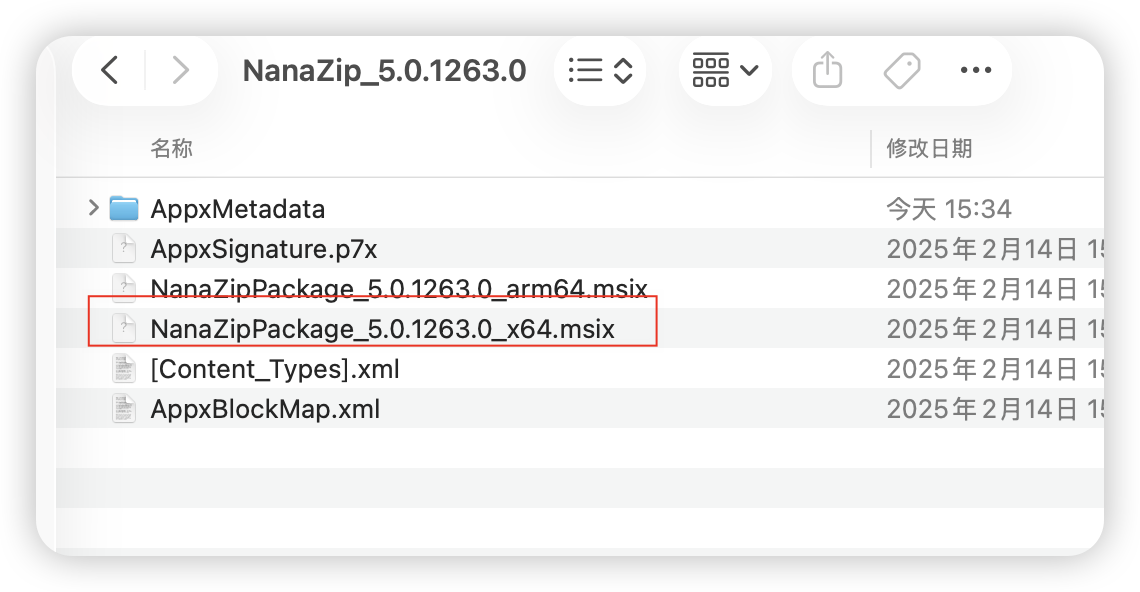The image size is (1140, 592).
Task: Click the More options ellipsis icon
Action: coord(975,70)
